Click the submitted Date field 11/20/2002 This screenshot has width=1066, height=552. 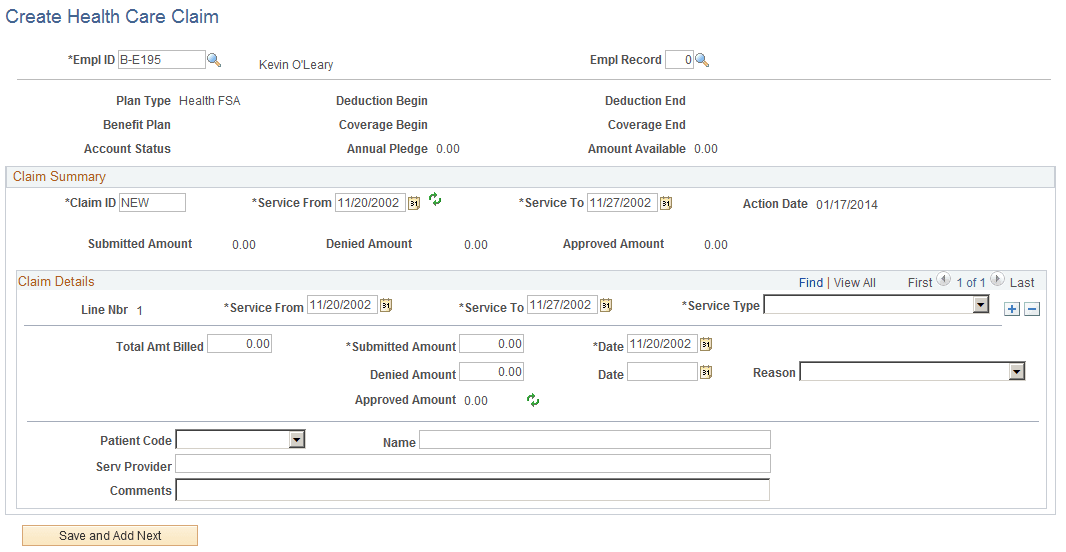[663, 344]
